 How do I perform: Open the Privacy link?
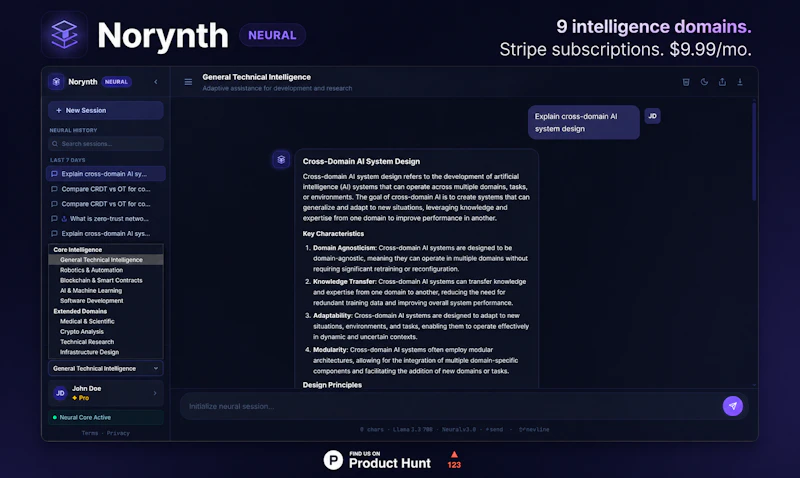tap(118, 433)
